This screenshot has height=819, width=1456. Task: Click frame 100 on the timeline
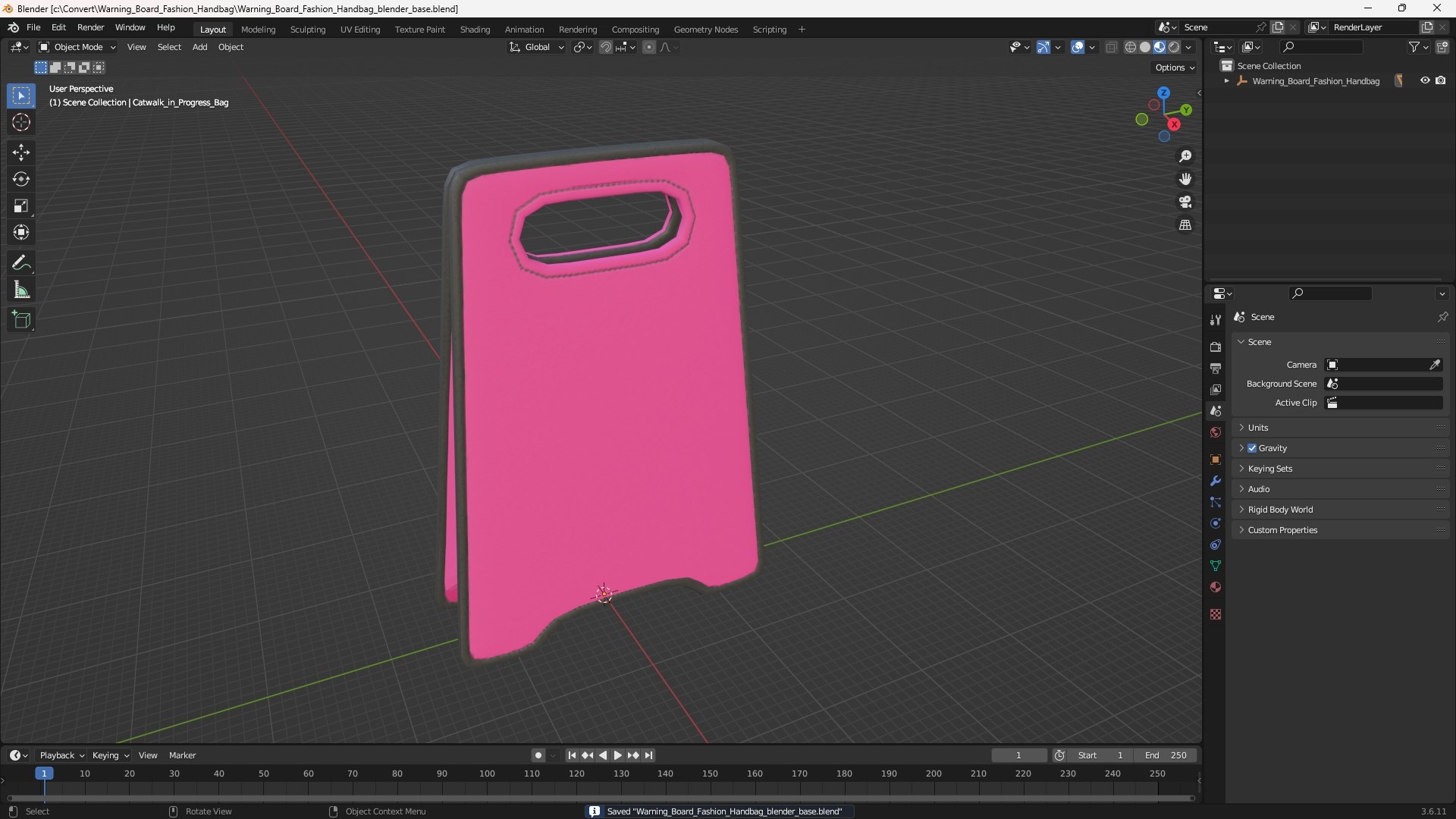pos(487,774)
